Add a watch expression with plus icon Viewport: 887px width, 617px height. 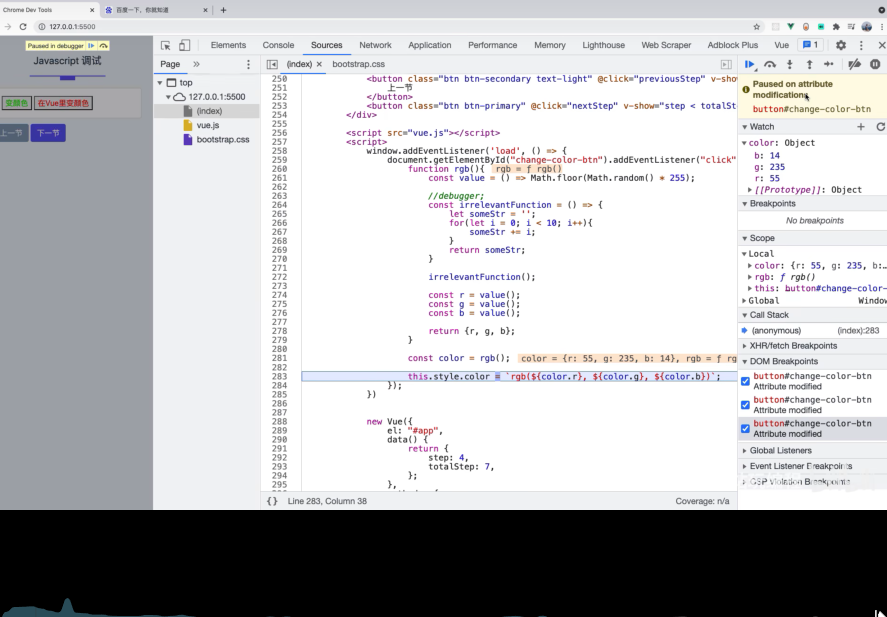tap(861, 127)
